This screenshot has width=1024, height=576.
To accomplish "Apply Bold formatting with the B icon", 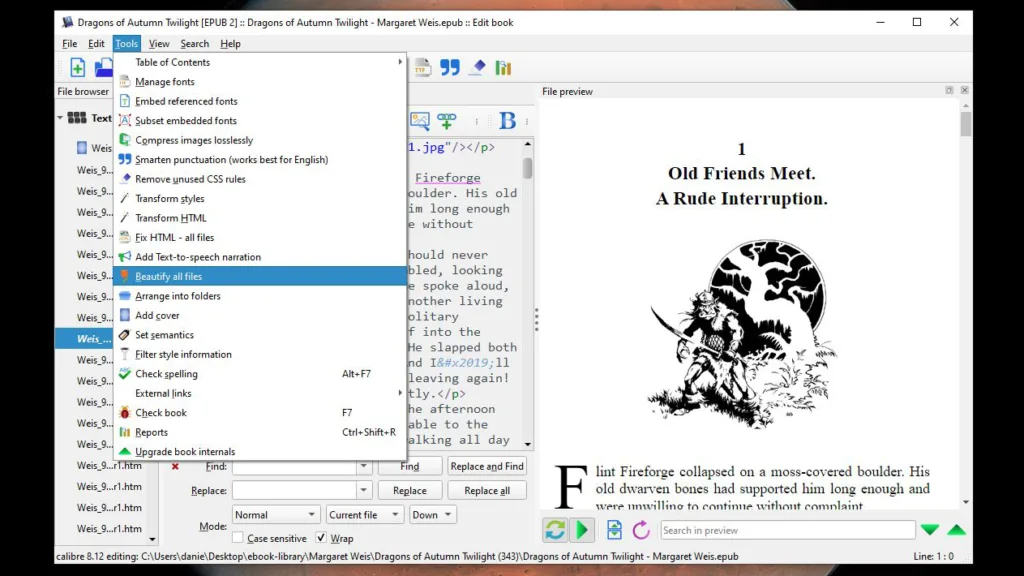I will [508, 120].
